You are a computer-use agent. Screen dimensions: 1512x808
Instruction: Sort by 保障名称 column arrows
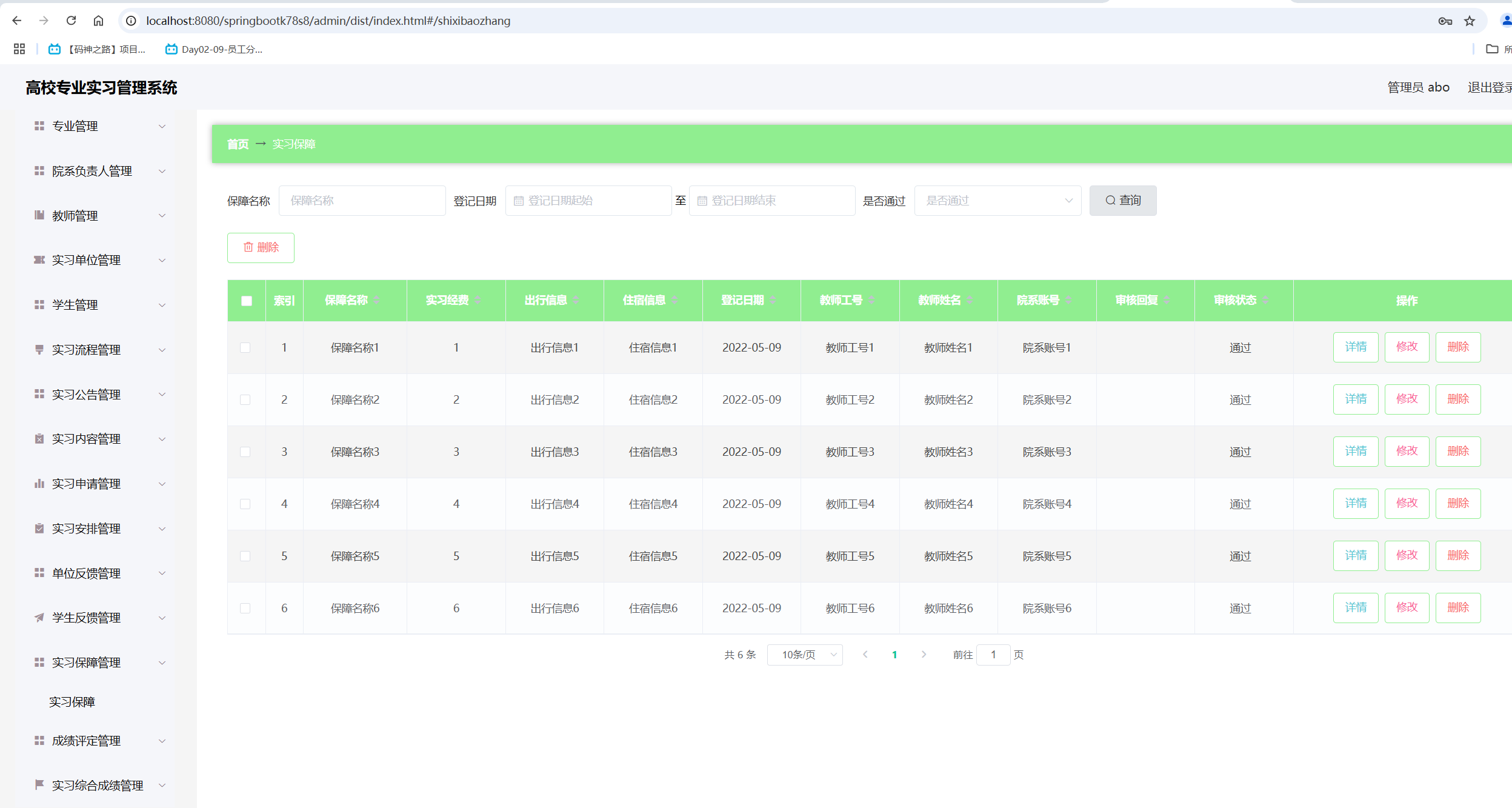tap(376, 300)
